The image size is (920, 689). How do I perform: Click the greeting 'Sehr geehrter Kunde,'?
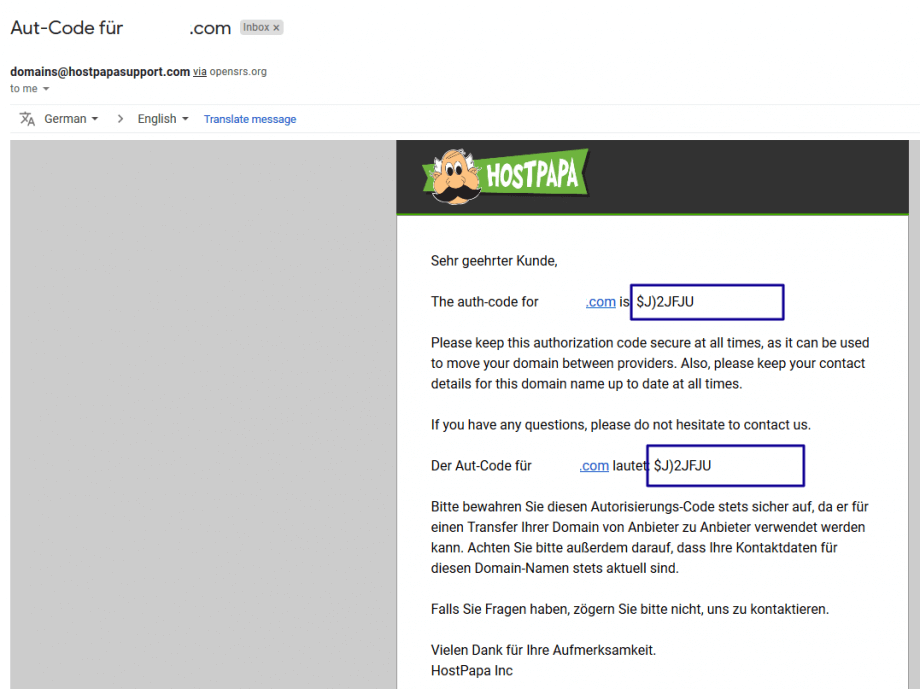point(494,261)
